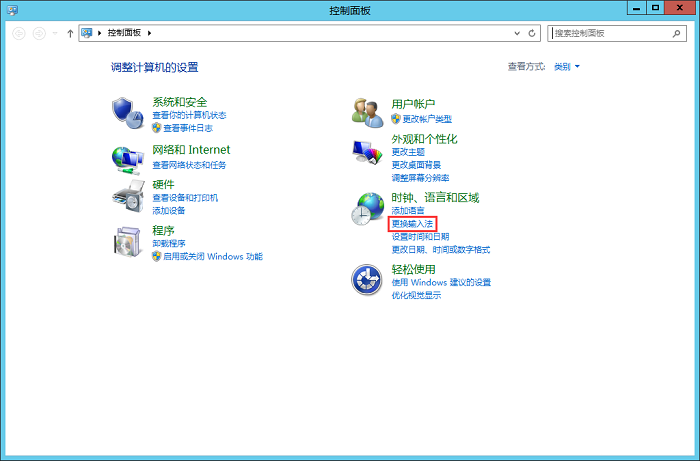This screenshot has height=463, width=700.
Task: Open the 硬件 printer icon
Action: pos(129,196)
